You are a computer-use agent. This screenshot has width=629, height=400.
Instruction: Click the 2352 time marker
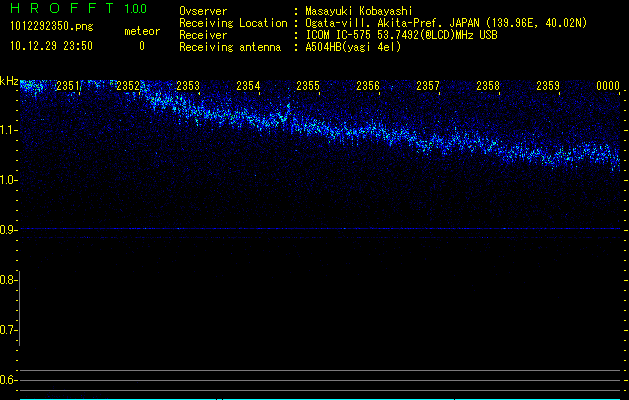[x=128, y=86]
